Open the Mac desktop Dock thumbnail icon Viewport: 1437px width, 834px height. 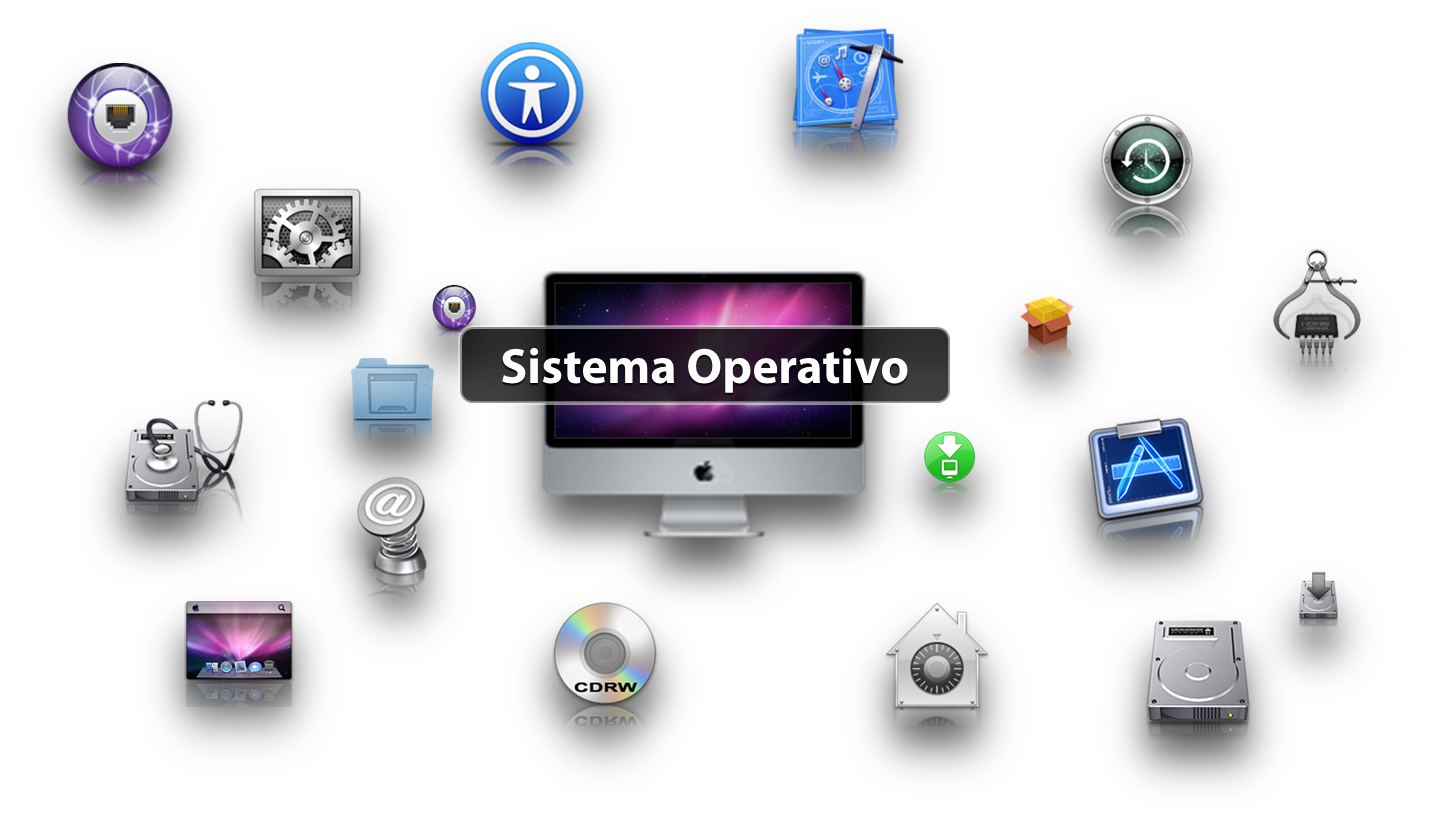[239, 640]
